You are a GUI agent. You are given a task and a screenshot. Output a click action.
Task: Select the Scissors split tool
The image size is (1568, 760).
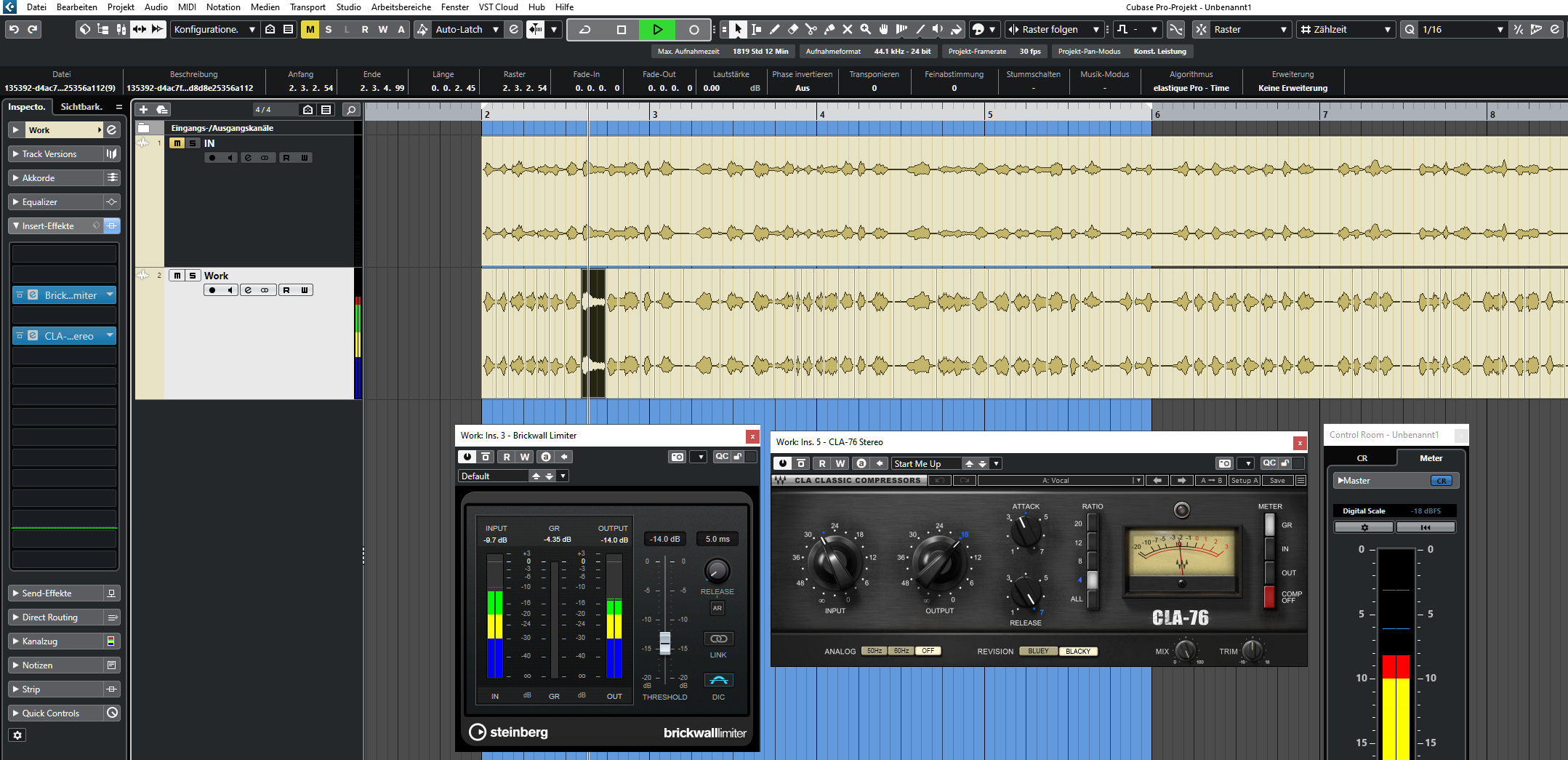click(811, 30)
